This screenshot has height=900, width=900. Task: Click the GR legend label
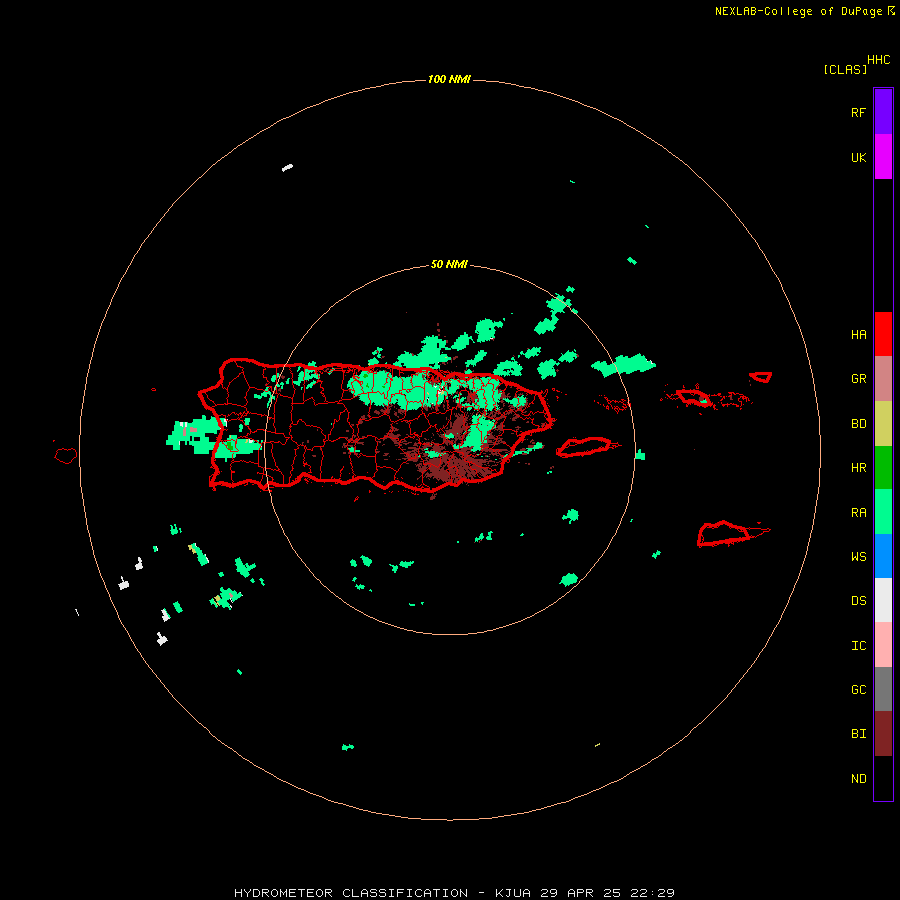pos(858,379)
